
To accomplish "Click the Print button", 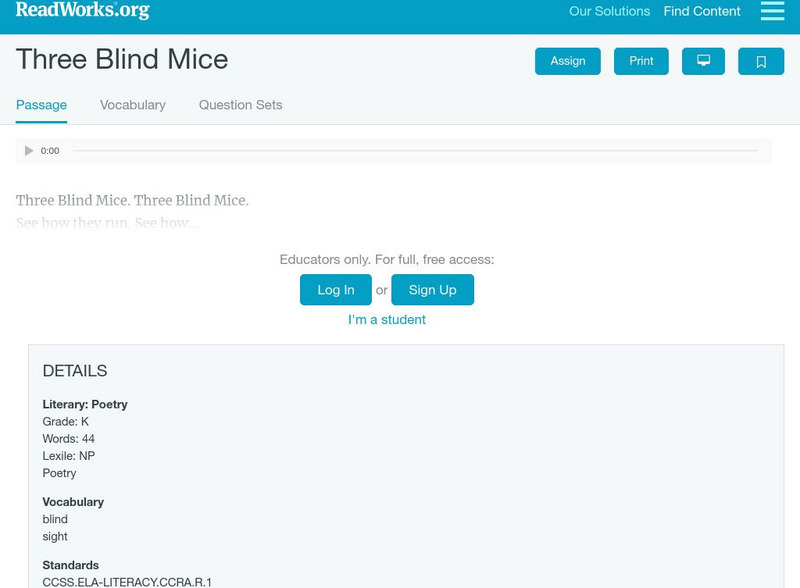I will click(x=641, y=61).
